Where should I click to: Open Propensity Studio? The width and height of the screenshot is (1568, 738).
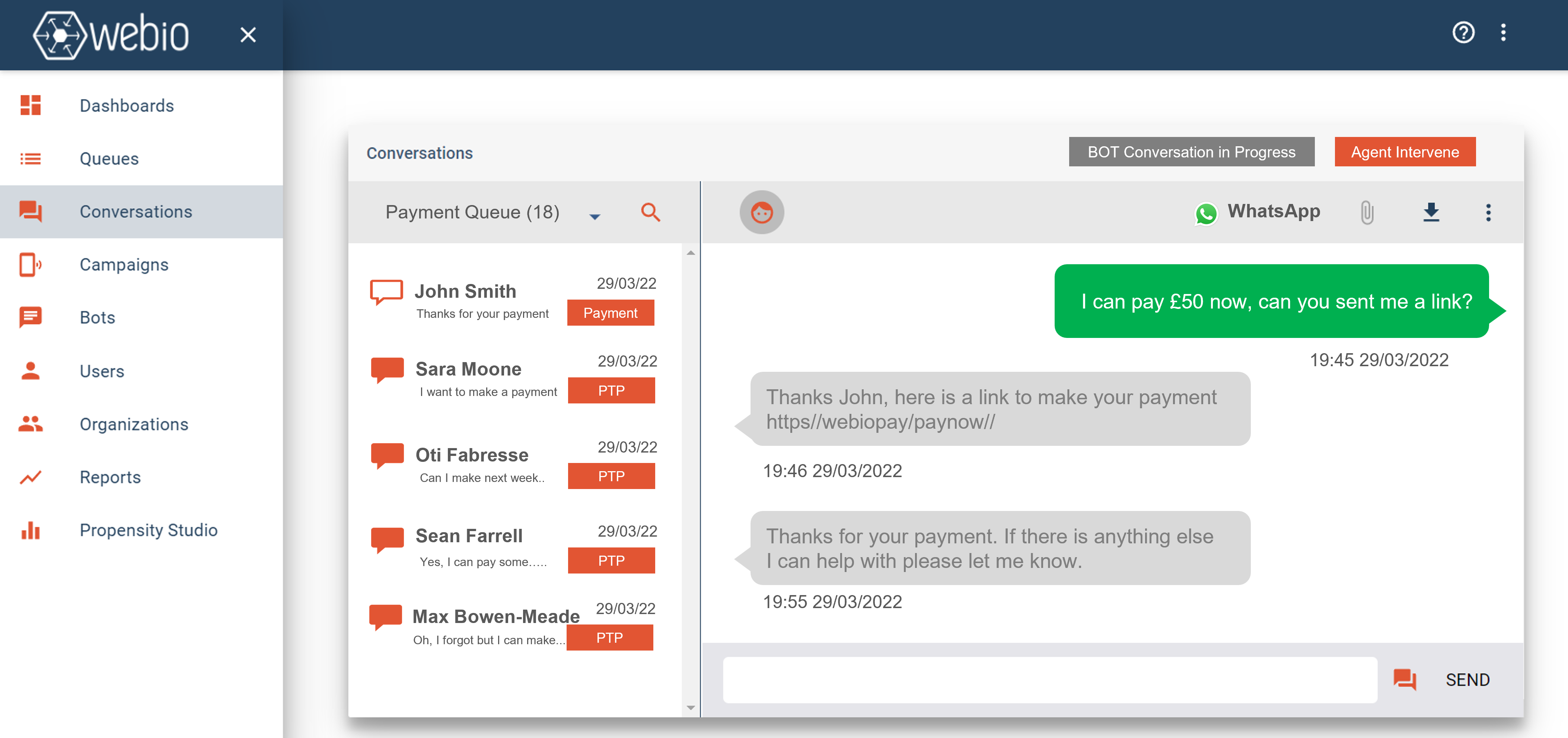click(149, 530)
